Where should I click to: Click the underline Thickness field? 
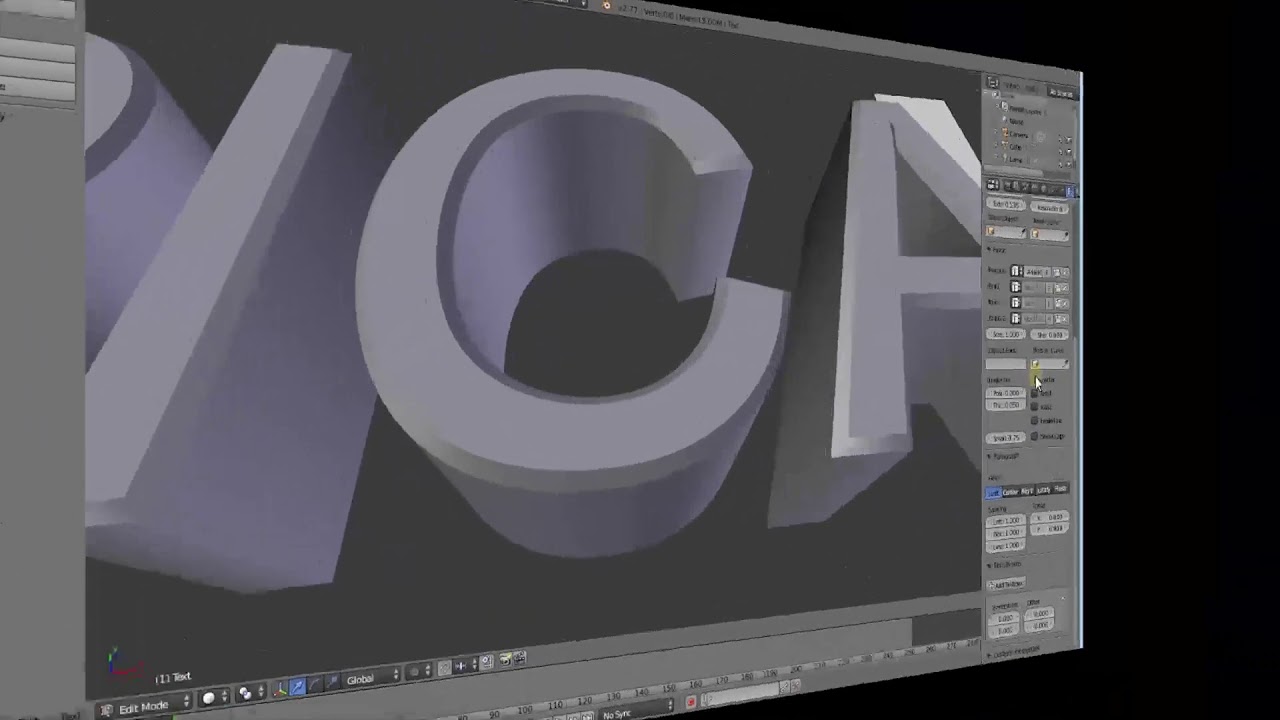pos(1004,405)
